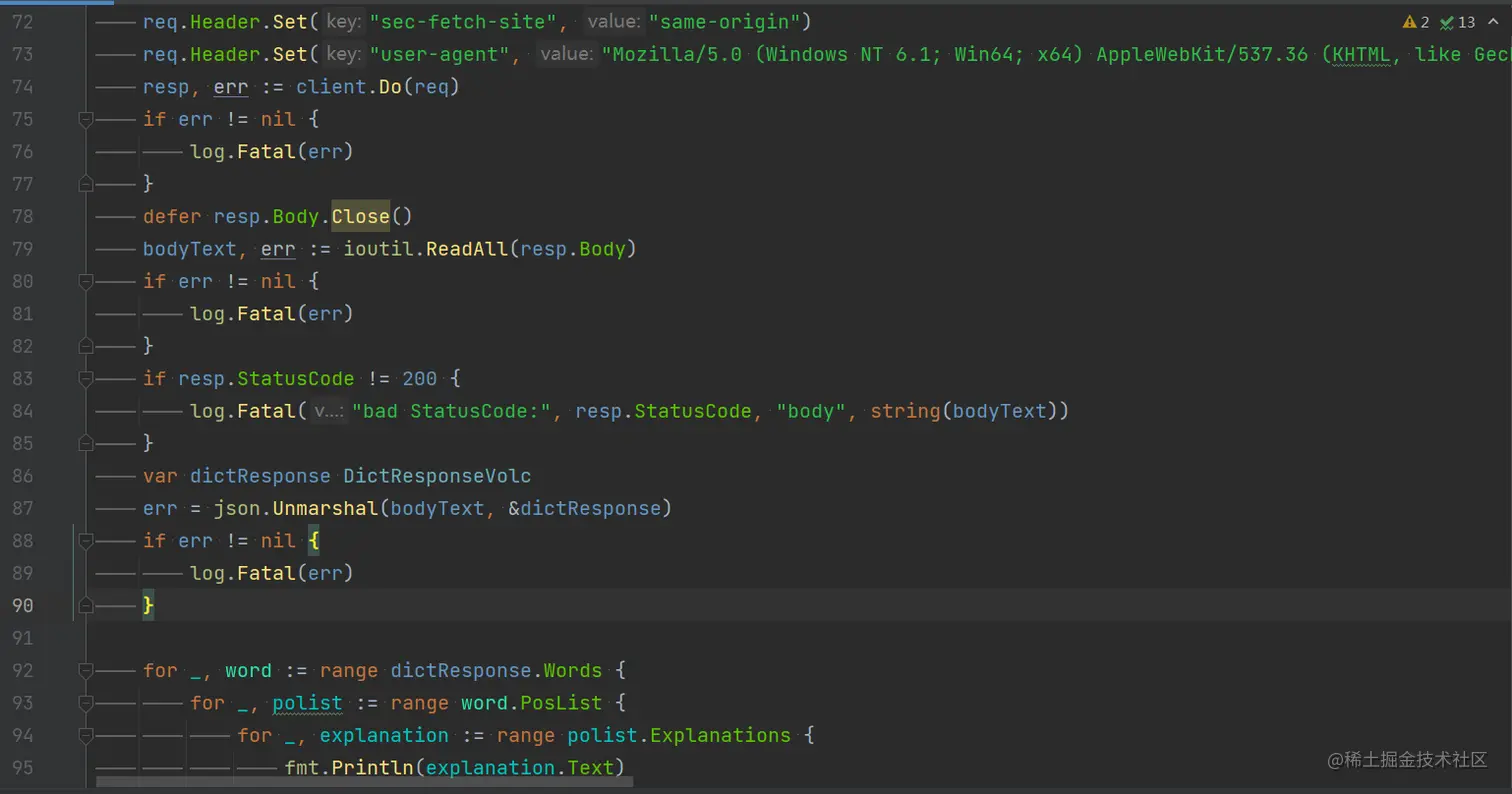Click the defer keyword on line 78
This screenshot has height=794, width=1512.
[x=172, y=216]
